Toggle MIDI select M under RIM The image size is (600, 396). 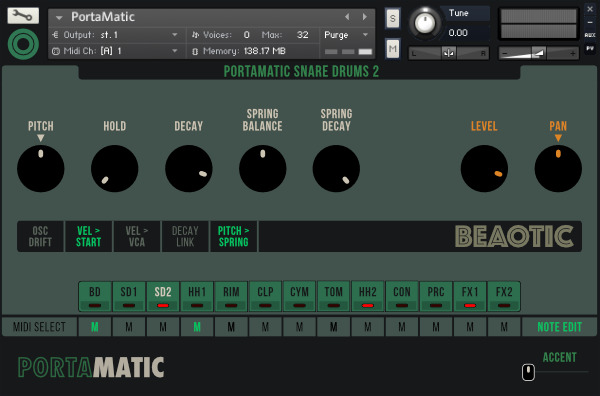click(231, 327)
